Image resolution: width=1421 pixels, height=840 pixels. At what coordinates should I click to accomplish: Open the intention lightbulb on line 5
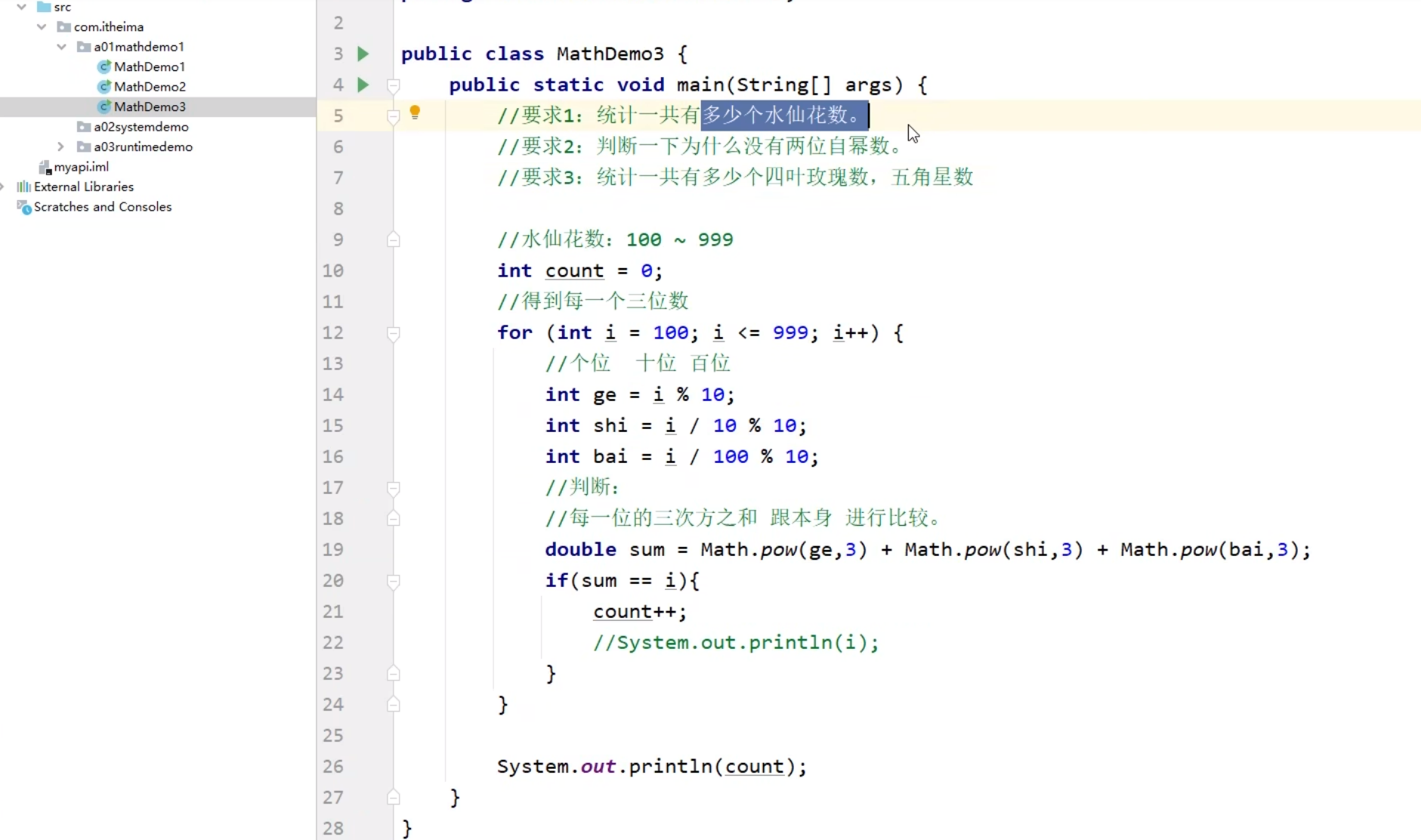click(416, 113)
